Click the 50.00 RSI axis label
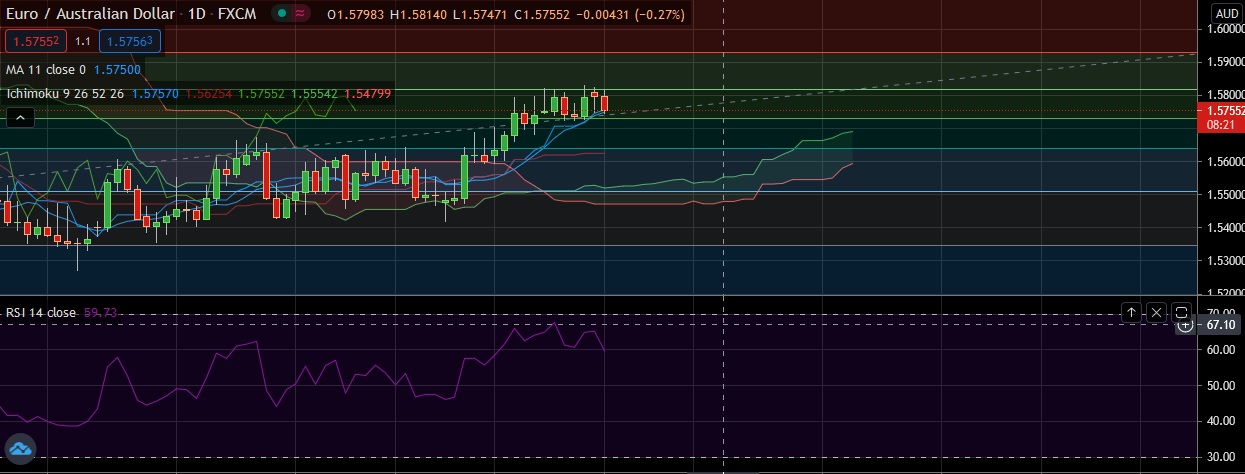The height and width of the screenshot is (474, 1245). pyautogui.click(x=1221, y=386)
